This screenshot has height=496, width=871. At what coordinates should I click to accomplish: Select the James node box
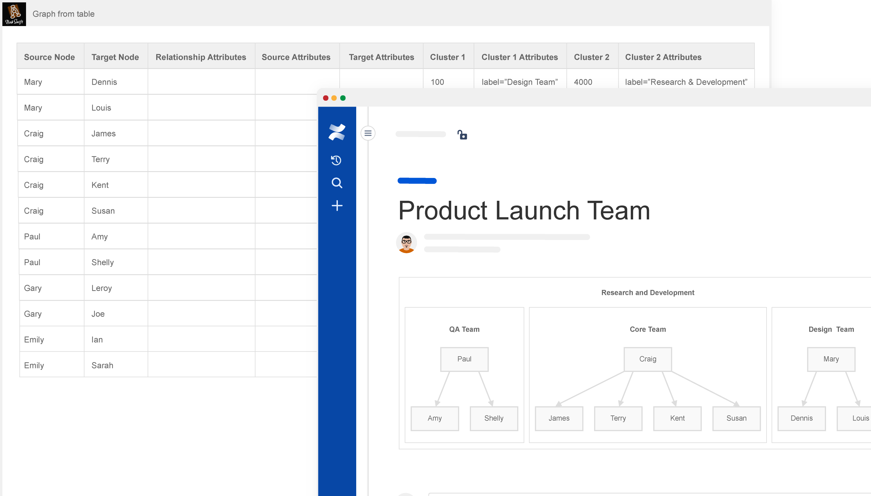click(559, 418)
